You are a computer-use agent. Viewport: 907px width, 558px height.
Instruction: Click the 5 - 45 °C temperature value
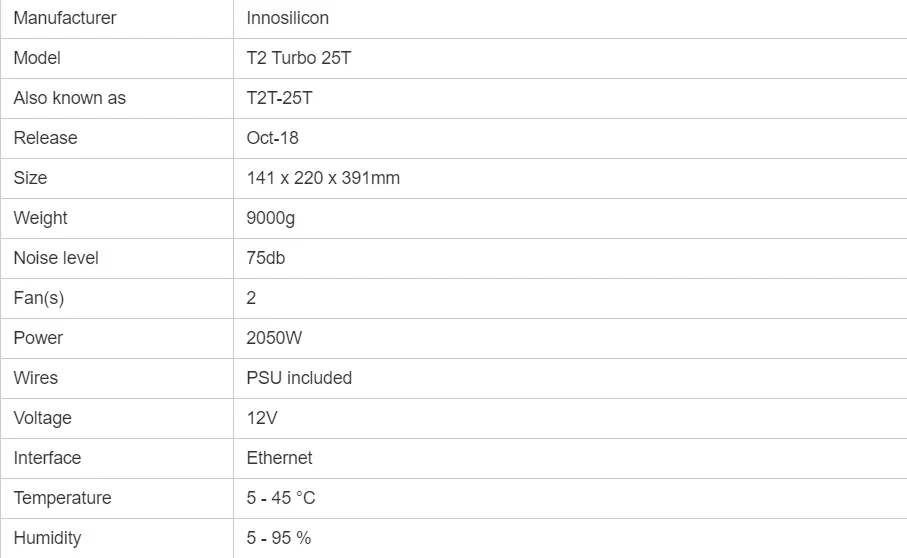(281, 497)
